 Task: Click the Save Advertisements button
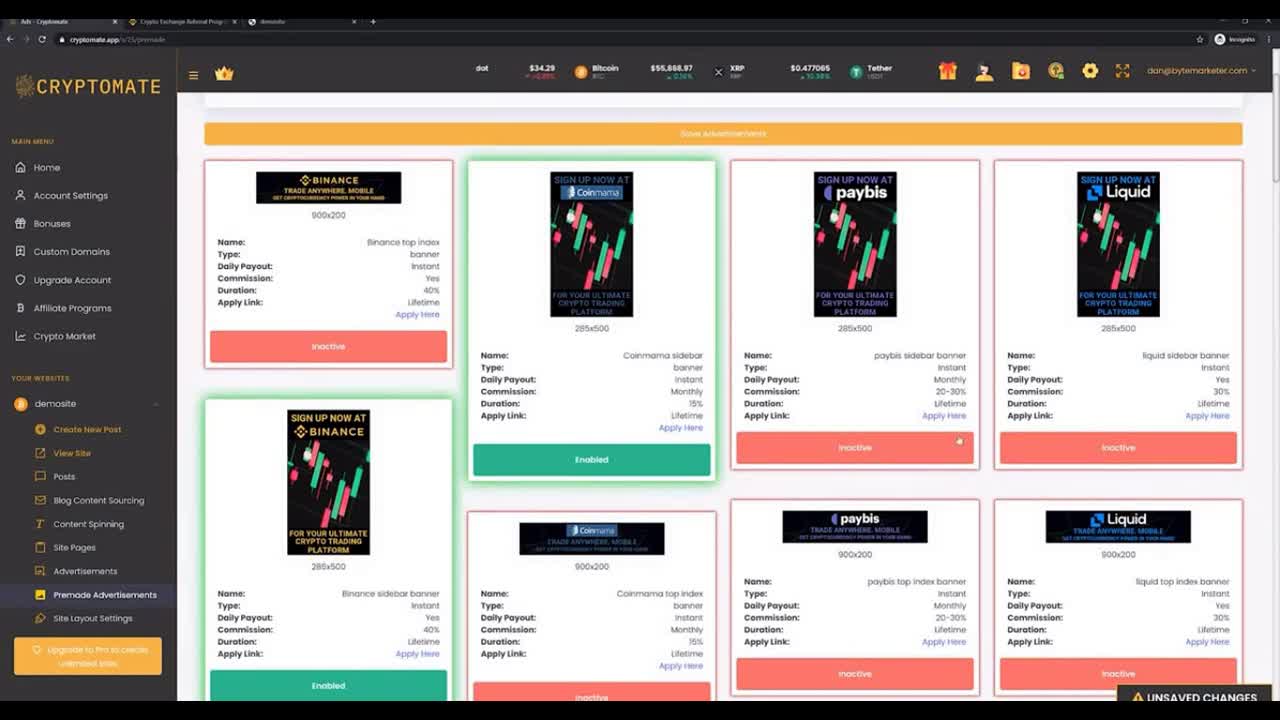click(x=723, y=134)
